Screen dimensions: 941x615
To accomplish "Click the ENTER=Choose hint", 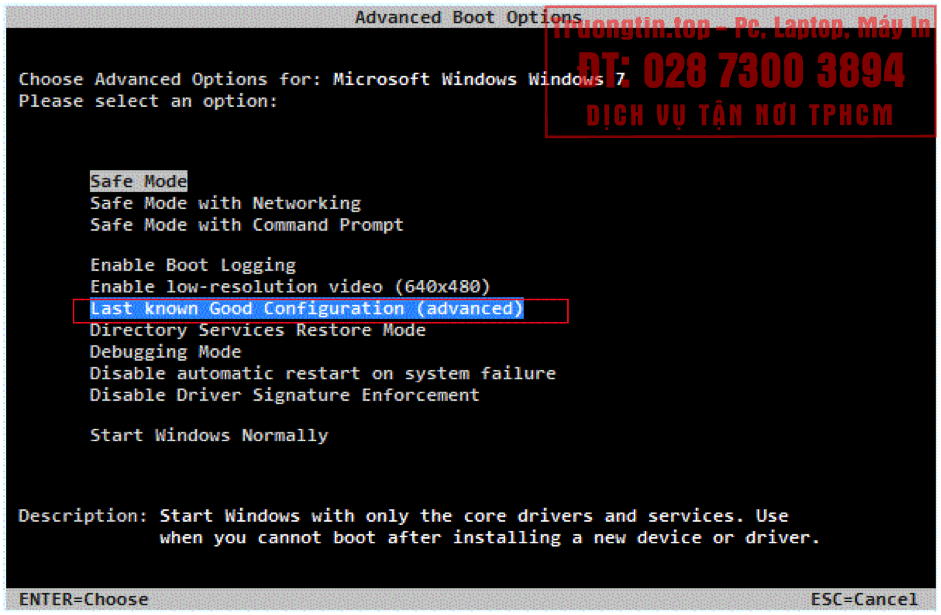I will (x=83, y=600).
